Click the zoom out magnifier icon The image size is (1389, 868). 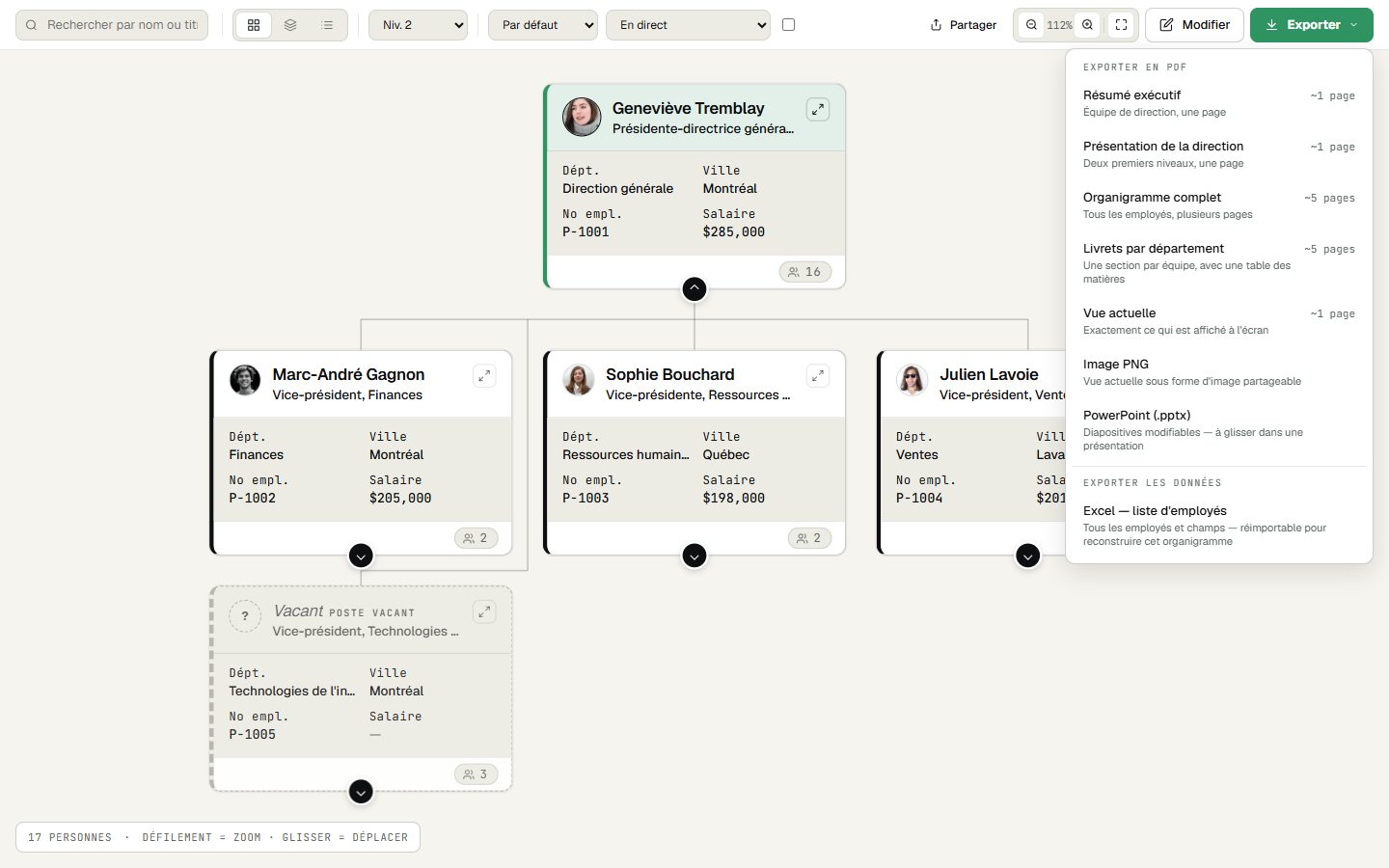coord(1032,25)
